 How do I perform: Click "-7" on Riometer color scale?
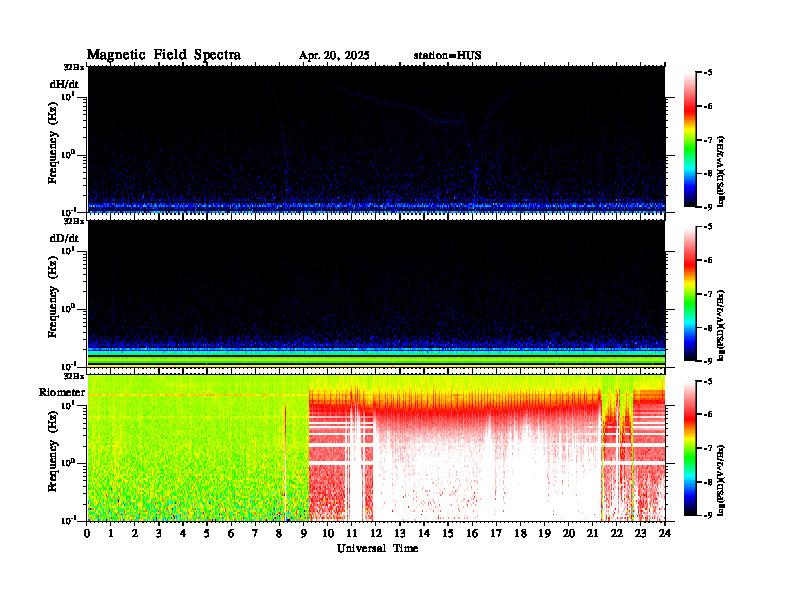[x=708, y=448]
